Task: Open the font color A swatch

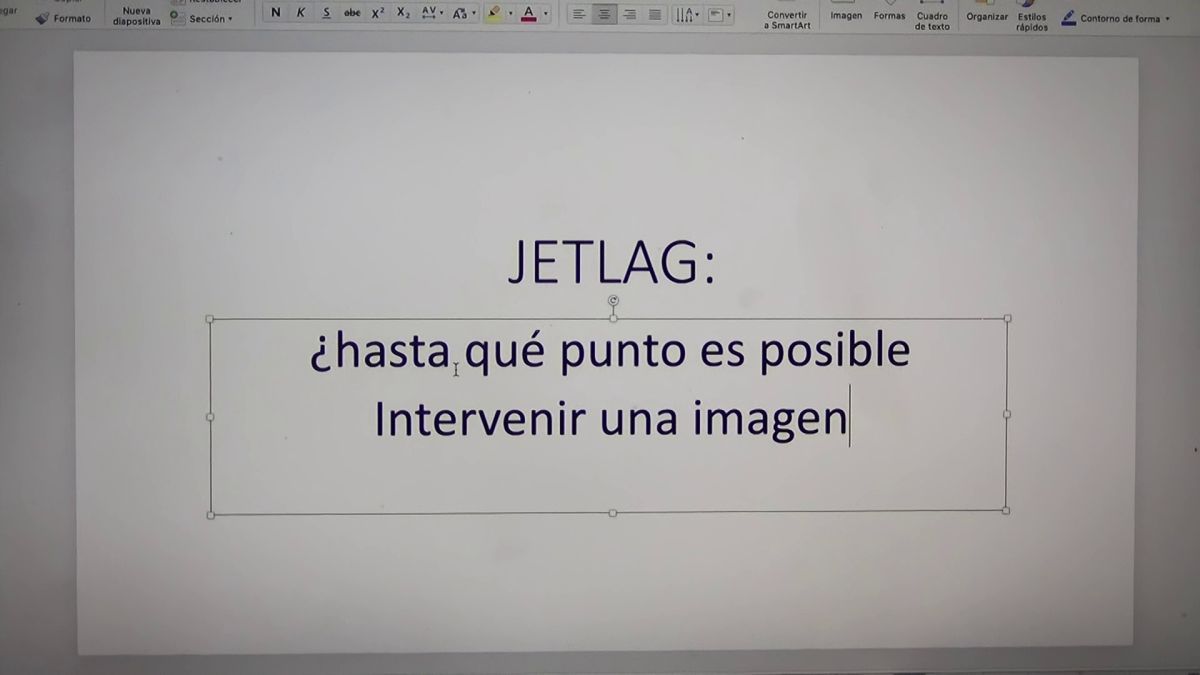Action: click(x=527, y=13)
